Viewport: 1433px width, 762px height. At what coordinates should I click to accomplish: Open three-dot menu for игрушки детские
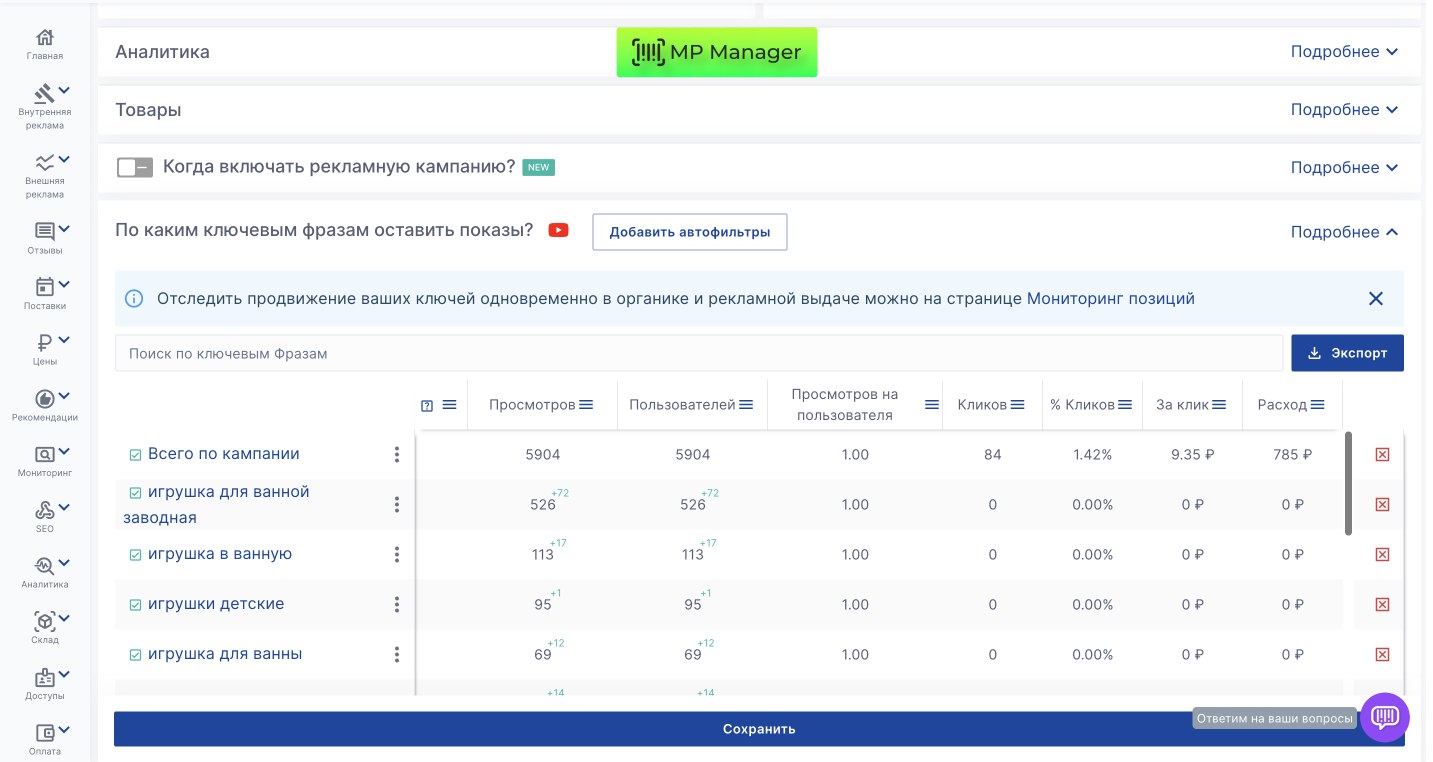[397, 604]
